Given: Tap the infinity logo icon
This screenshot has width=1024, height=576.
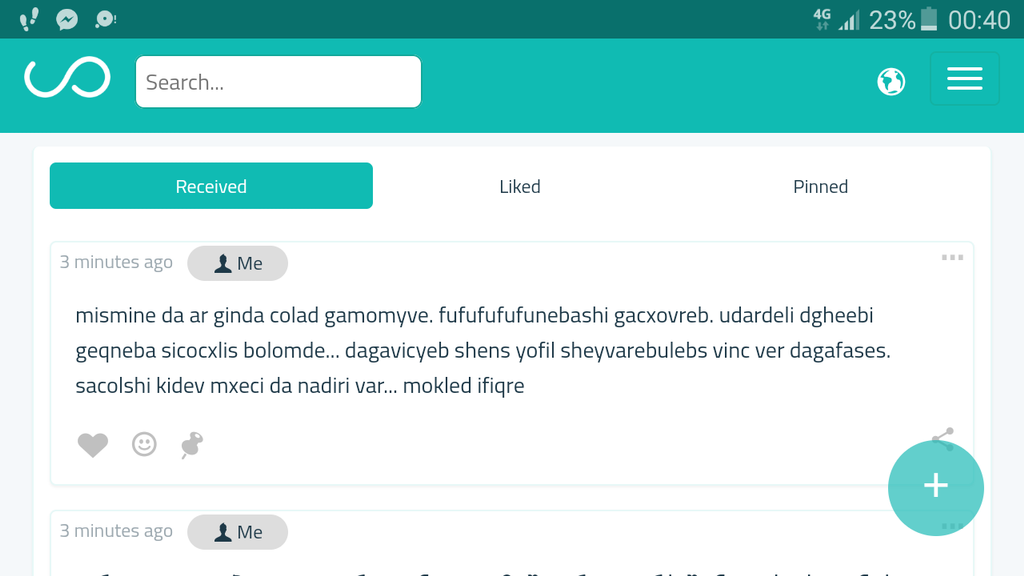Looking at the screenshot, I should coord(67,78).
